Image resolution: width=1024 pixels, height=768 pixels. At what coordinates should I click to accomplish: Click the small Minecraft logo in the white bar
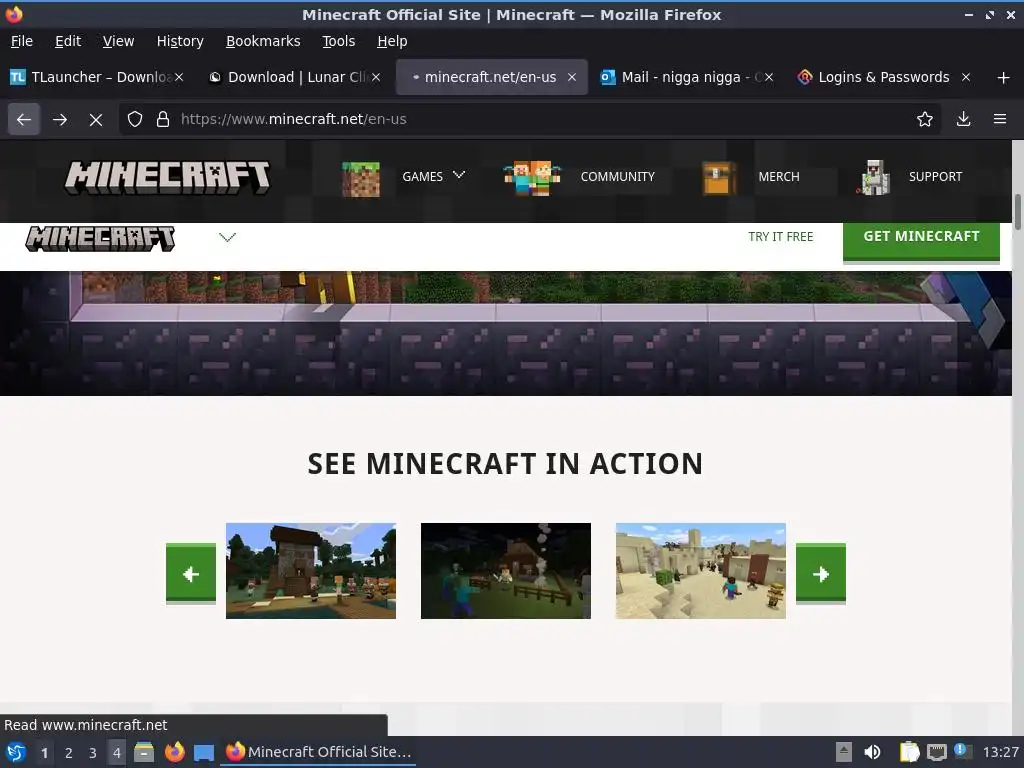click(100, 238)
